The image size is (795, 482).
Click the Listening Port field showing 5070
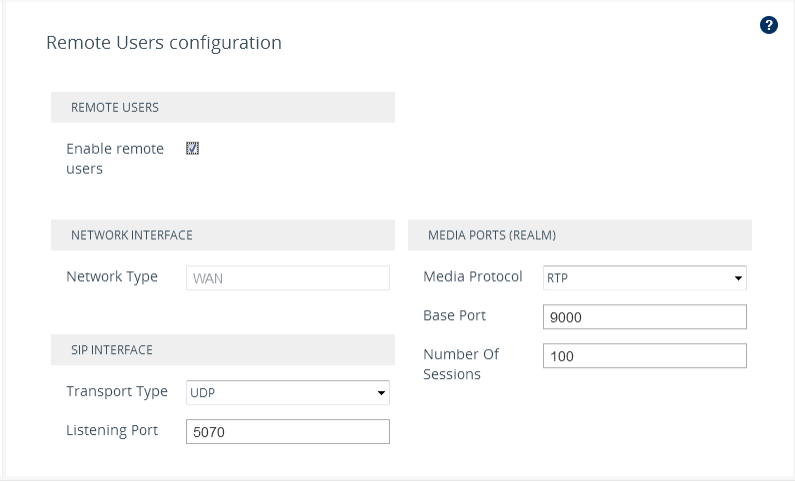pyautogui.click(x=288, y=431)
